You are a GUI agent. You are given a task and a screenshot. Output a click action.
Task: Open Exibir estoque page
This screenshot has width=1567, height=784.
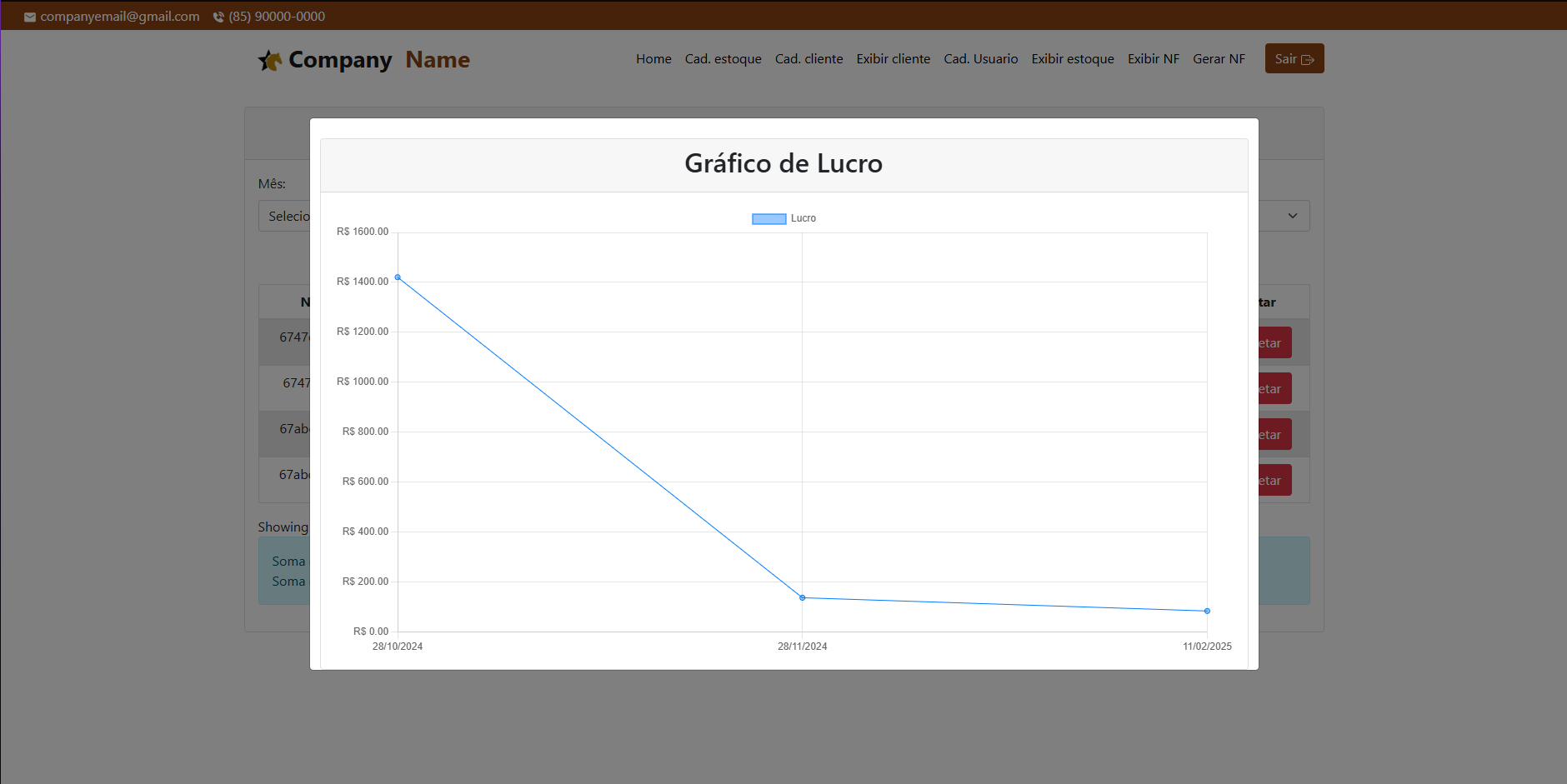[1073, 58]
